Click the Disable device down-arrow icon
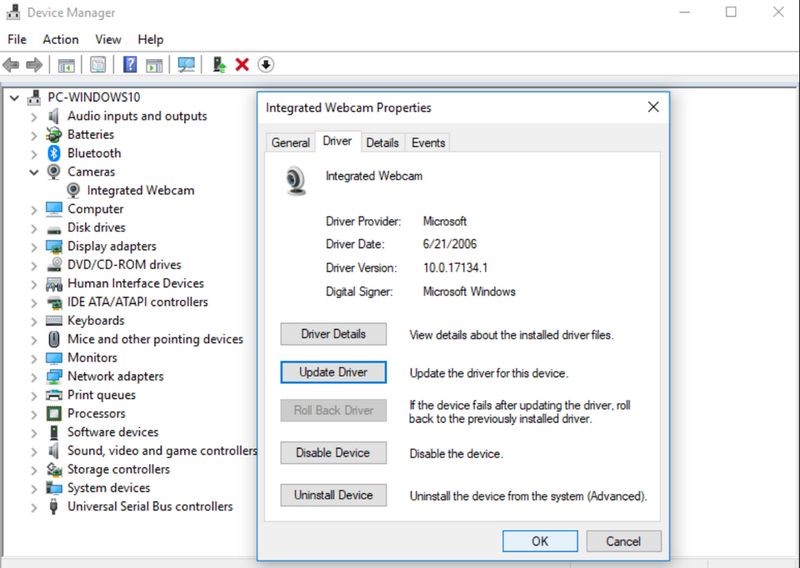The image size is (800, 568). [x=266, y=65]
